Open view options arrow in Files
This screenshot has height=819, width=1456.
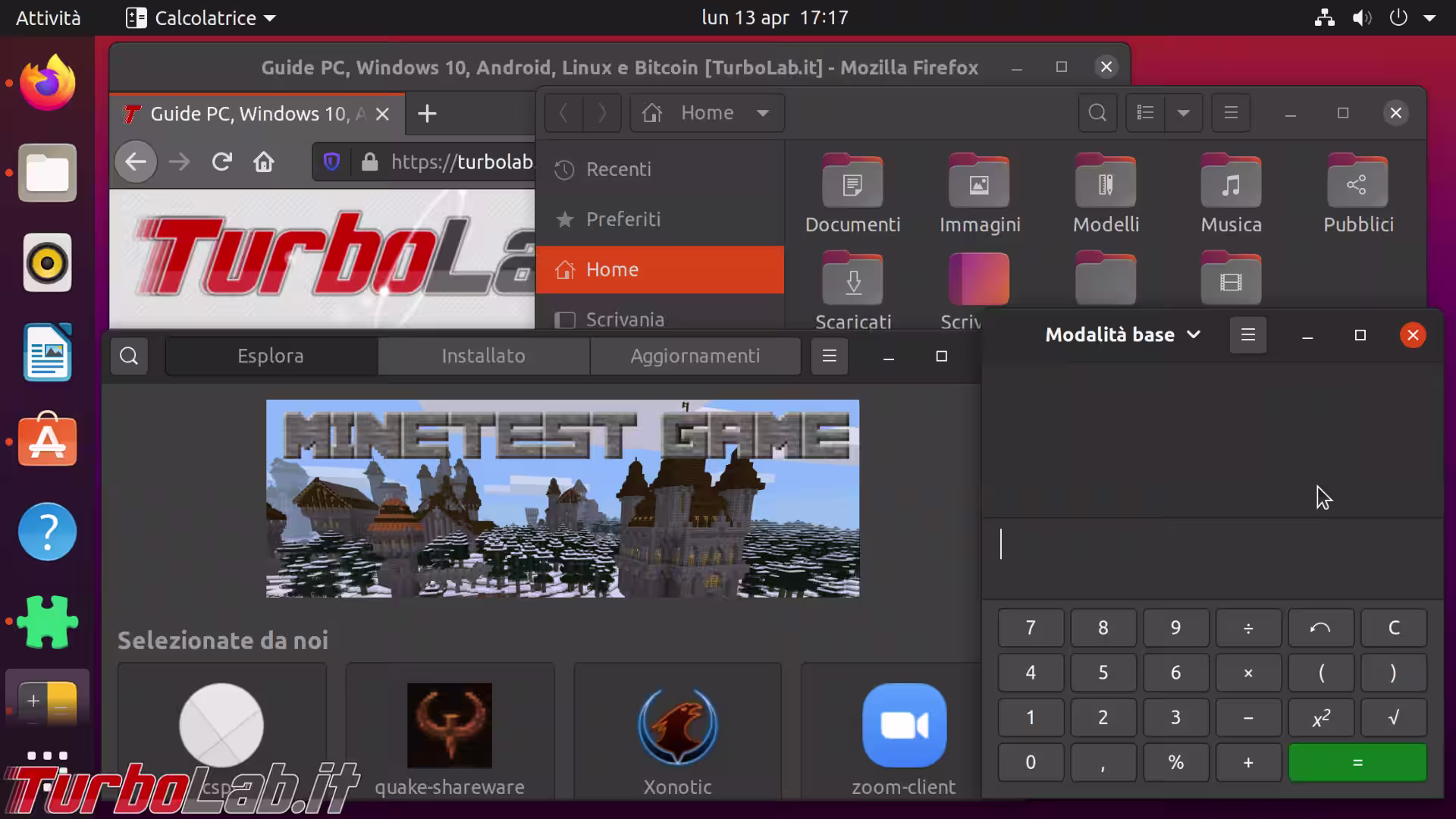(1183, 113)
